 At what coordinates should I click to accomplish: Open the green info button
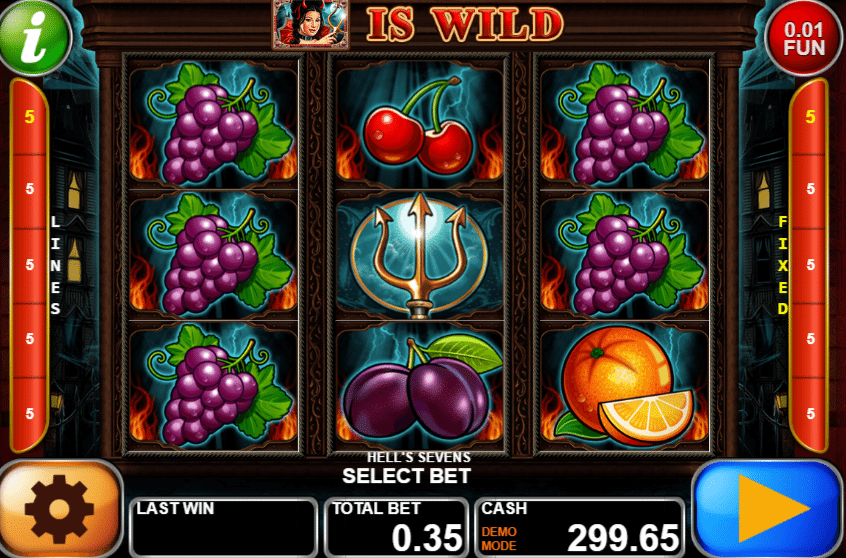pyautogui.click(x=35, y=37)
